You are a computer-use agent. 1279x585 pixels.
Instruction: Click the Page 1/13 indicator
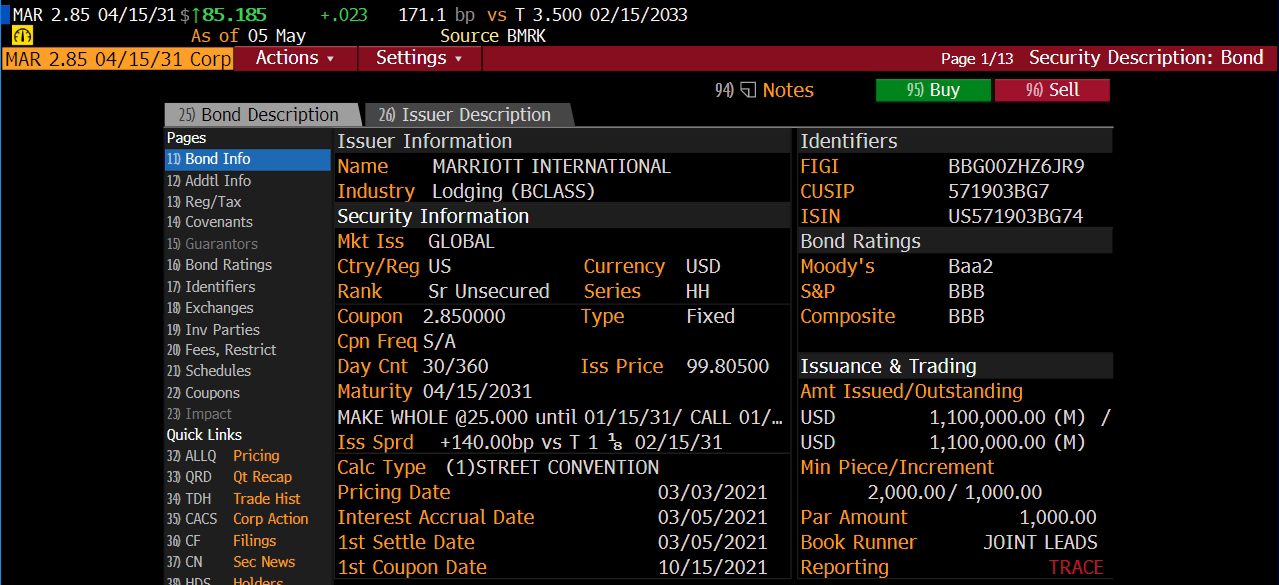(977, 59)
